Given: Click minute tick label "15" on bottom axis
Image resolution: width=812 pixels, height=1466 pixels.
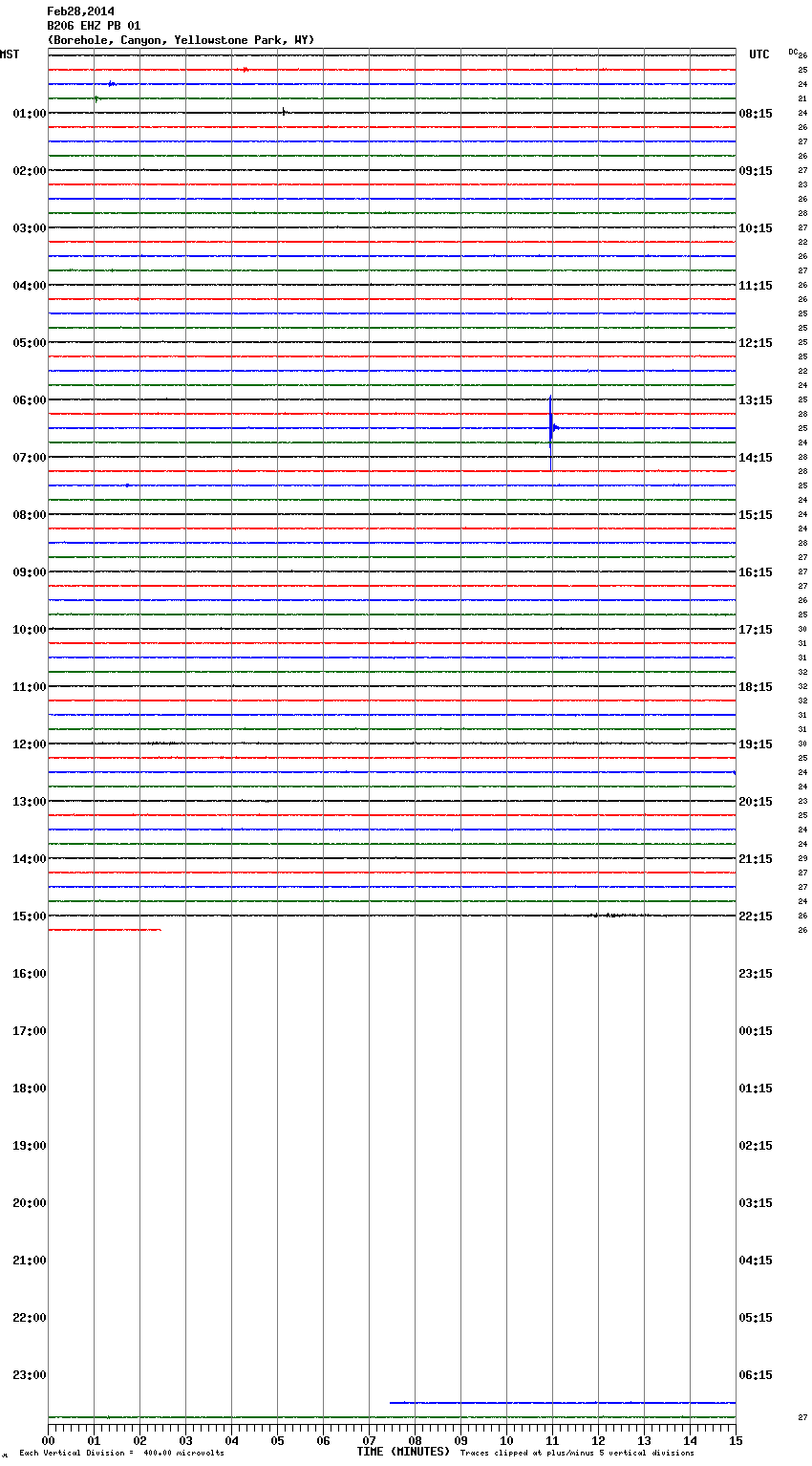Looking at the screenshot, I should coord(736,1440).
